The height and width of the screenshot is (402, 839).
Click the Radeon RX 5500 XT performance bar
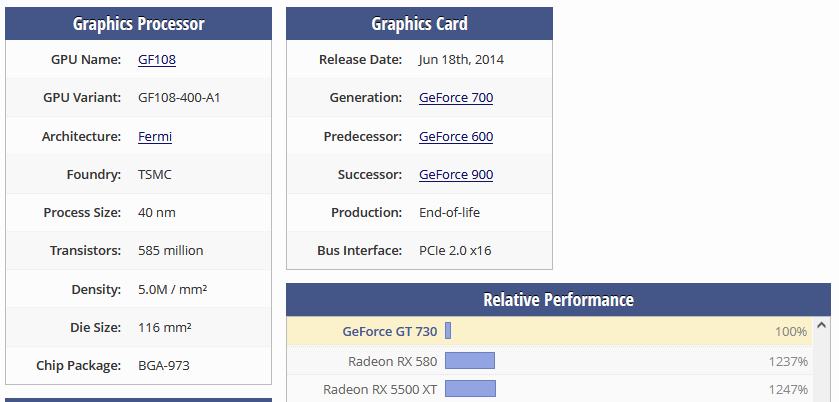(470, 389)
